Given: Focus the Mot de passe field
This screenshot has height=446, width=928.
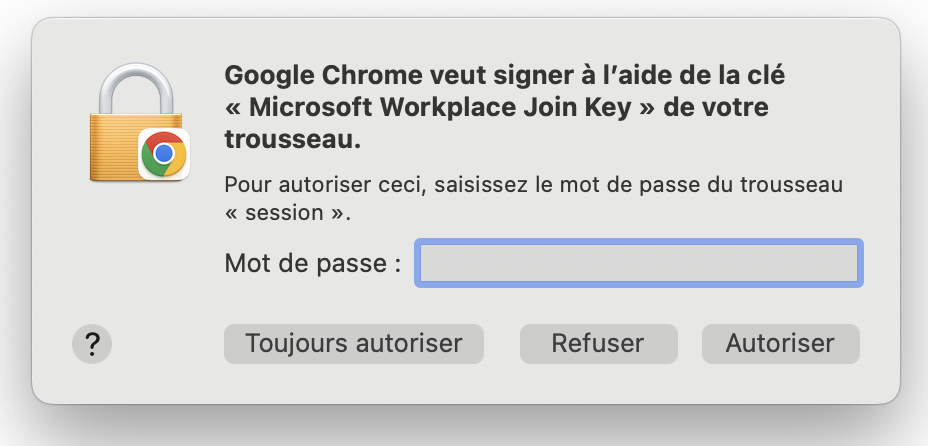Looking at the screenshot, I should pos(639,264).
